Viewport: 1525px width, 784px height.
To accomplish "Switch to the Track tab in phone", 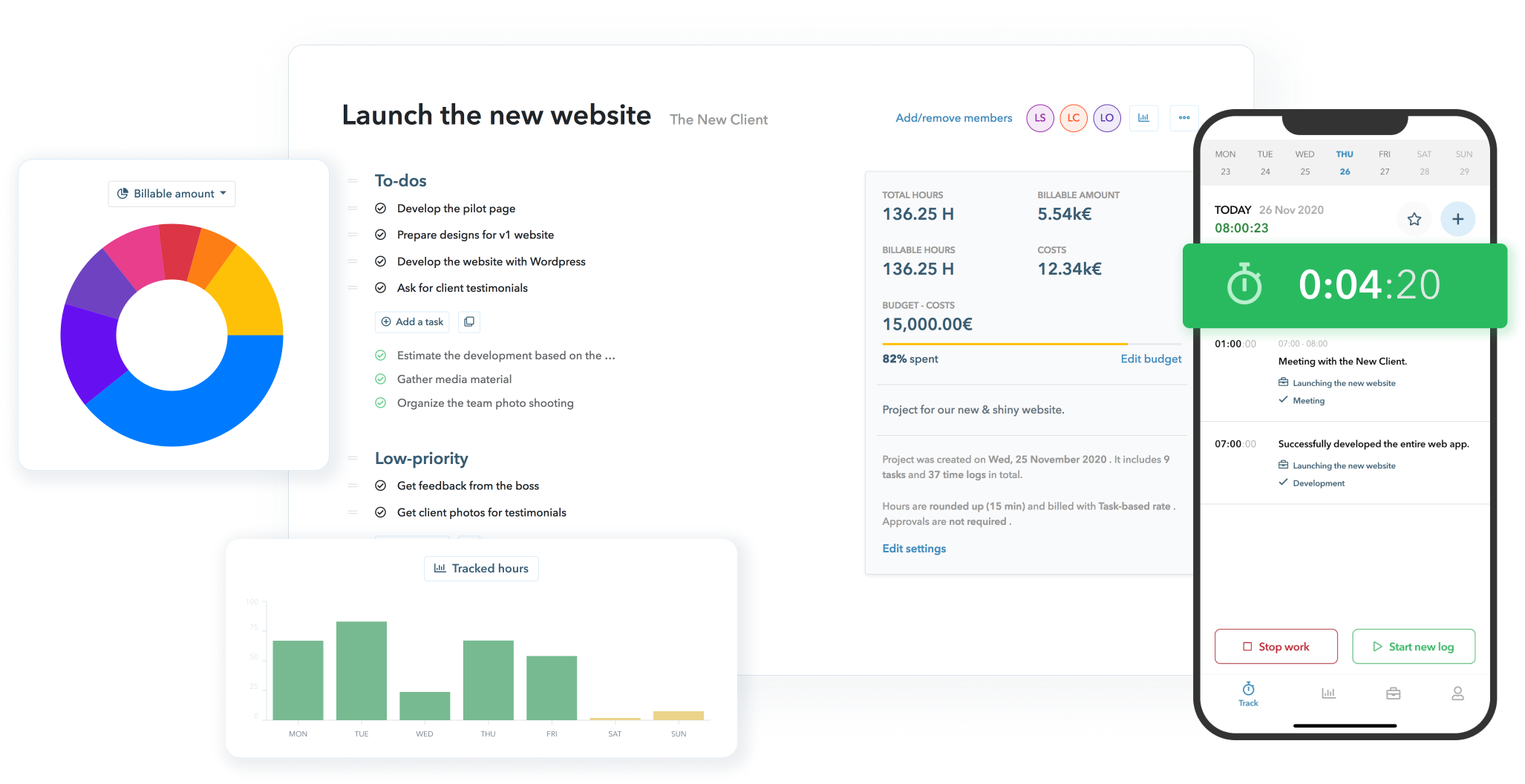I will [1248, 693].
